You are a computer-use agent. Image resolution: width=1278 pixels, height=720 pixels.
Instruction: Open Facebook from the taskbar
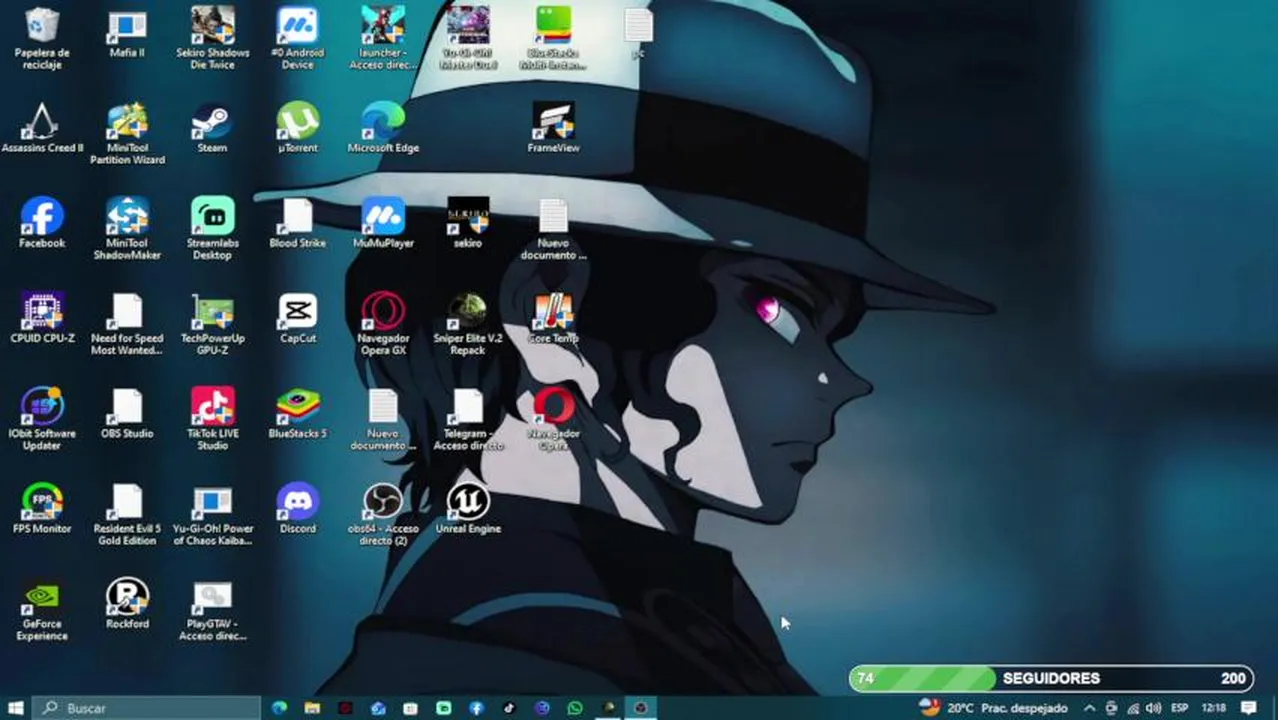pyautogui.click(x=476, y=708)
